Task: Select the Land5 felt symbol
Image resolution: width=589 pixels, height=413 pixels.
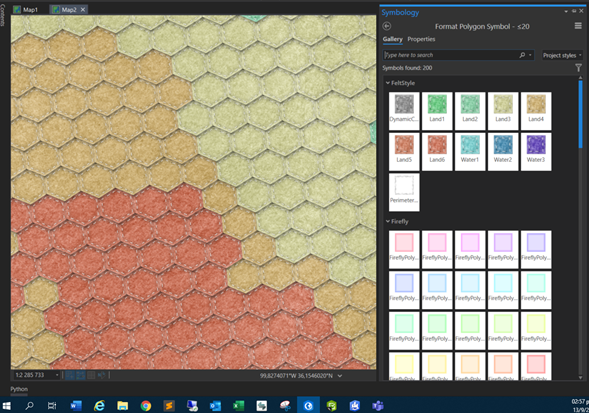Action: pos(404,151)
